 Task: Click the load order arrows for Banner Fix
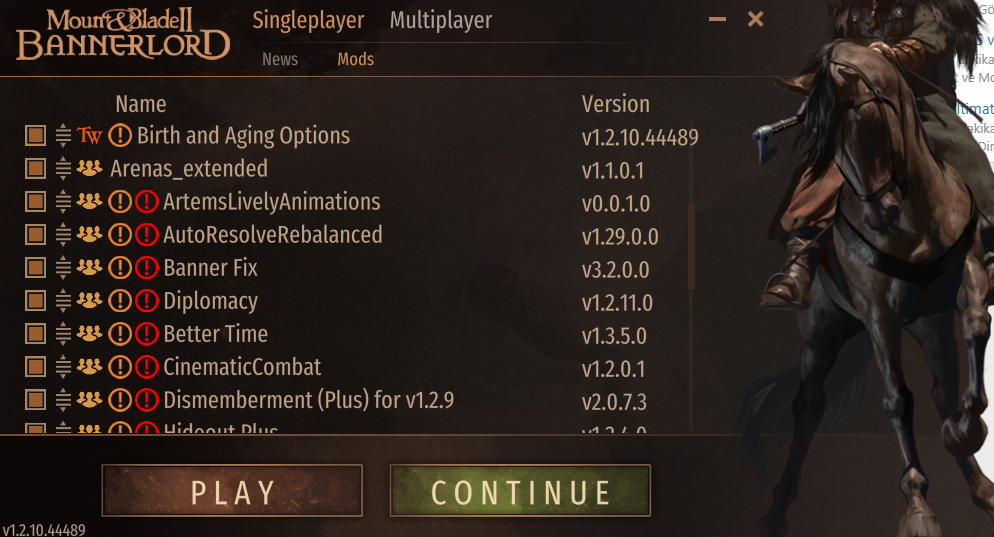coord(63,268)
